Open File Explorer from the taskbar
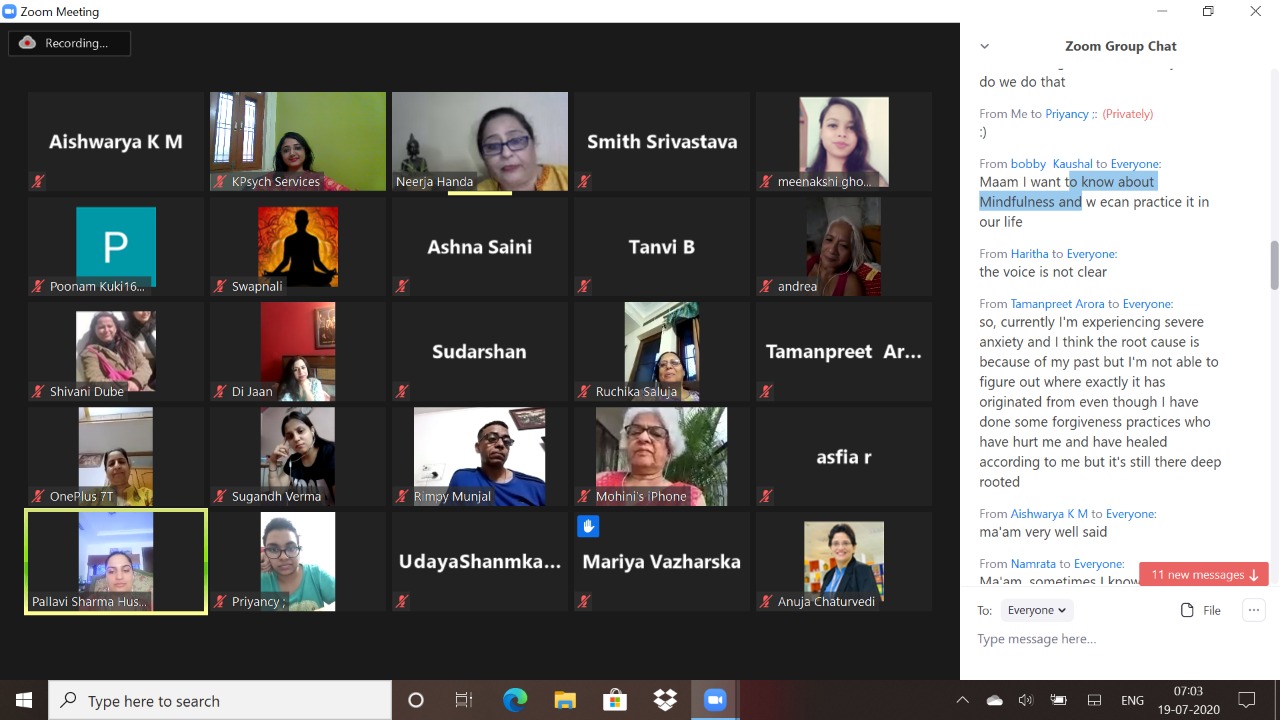This screenshot has height=720, width=1280. coord(565,700)
